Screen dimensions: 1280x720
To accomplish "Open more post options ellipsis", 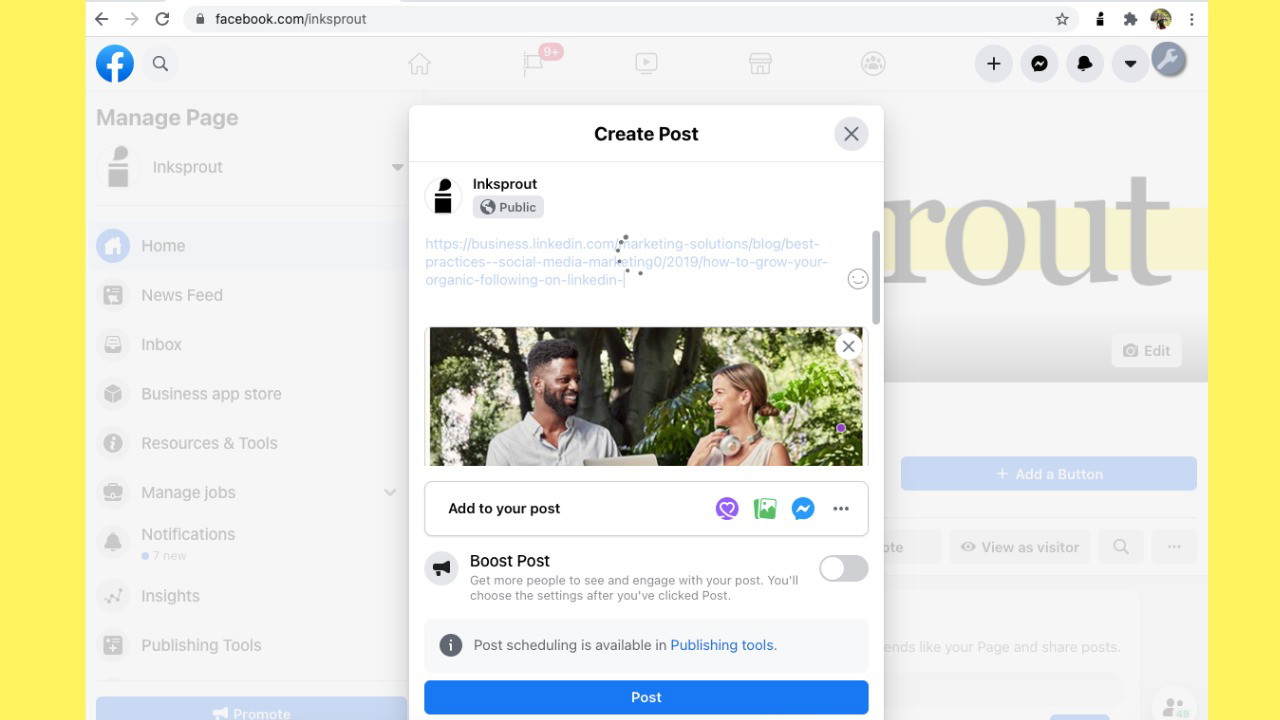I will point(841,509).
